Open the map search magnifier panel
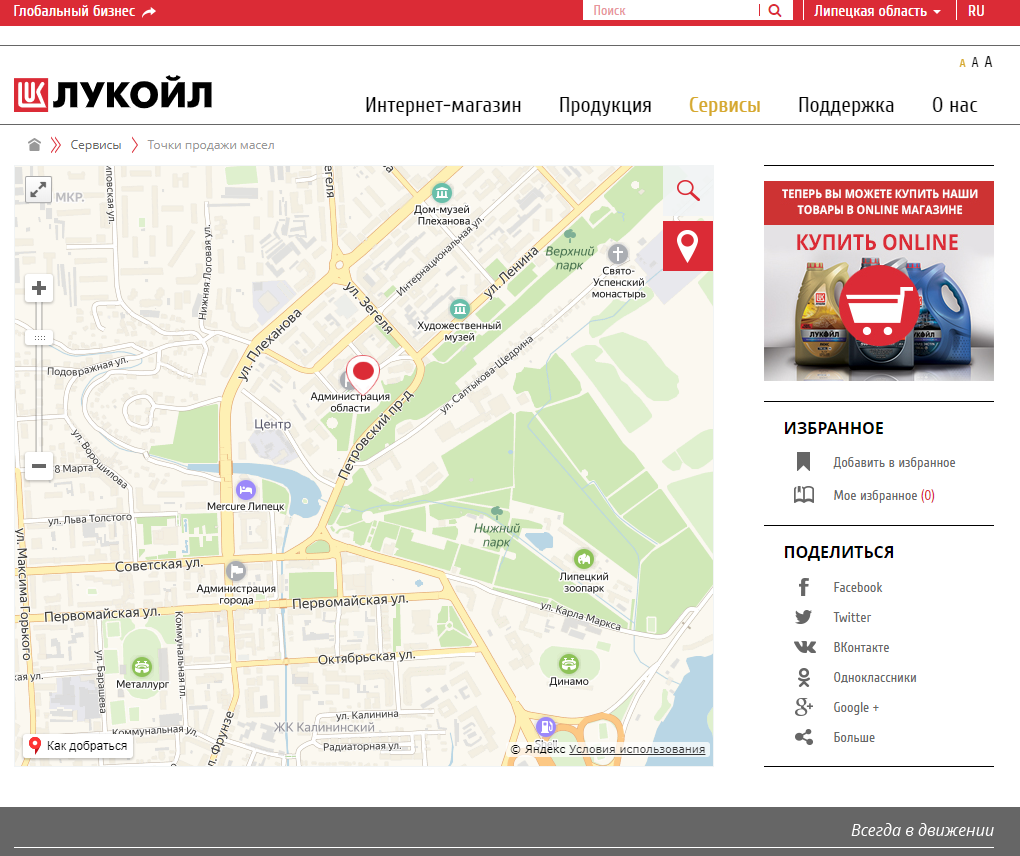Viewport: 1020px width, 856px height. pos(688,191)
